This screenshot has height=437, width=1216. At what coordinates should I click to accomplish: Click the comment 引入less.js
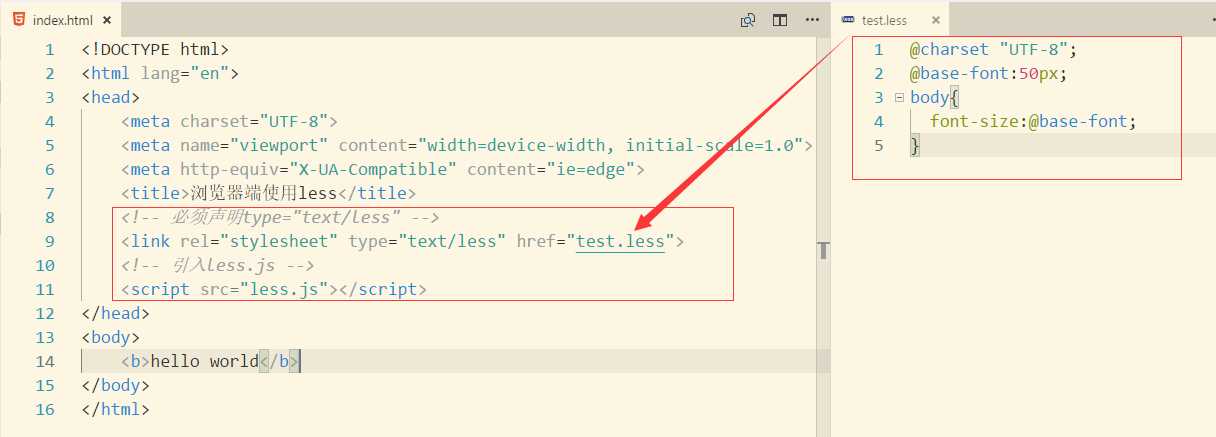click(x=218, y=265)
